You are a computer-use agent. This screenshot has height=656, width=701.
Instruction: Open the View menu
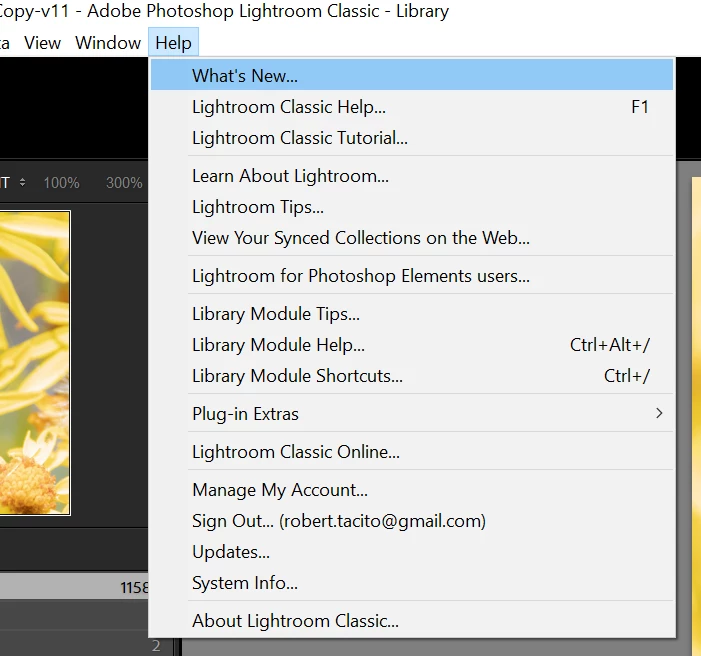point(42,43)
